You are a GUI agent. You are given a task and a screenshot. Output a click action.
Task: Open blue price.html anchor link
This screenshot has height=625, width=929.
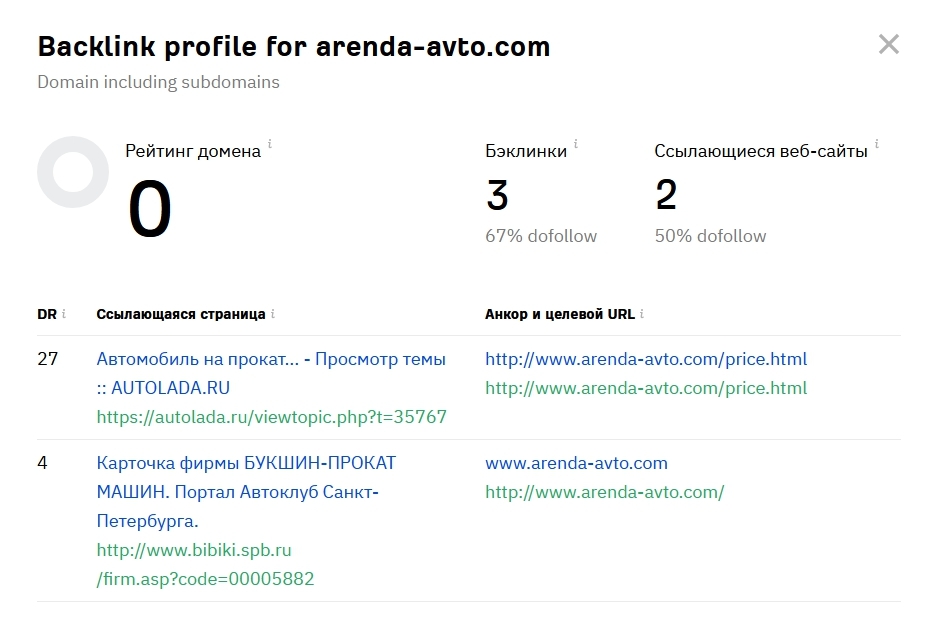646,359
